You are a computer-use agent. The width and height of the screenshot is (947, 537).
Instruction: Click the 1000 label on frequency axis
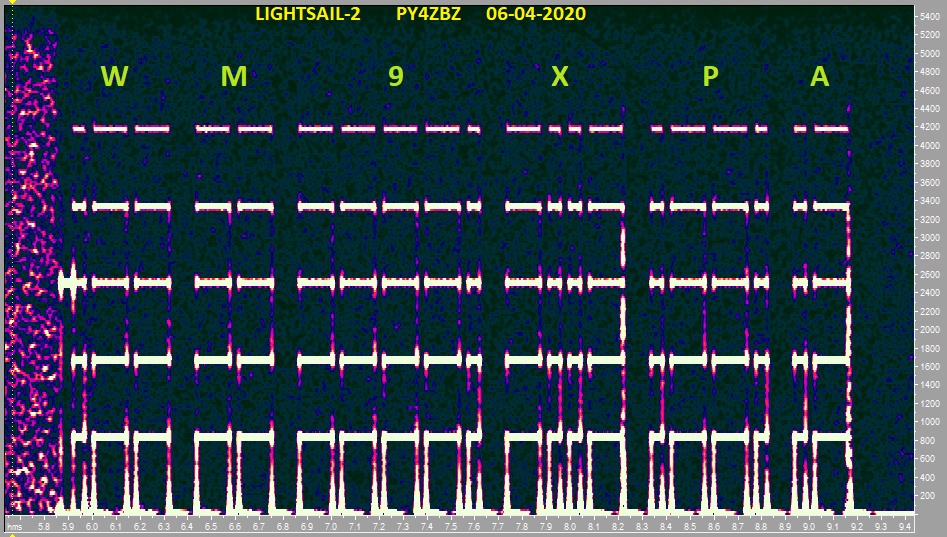(x=929, y=422)
